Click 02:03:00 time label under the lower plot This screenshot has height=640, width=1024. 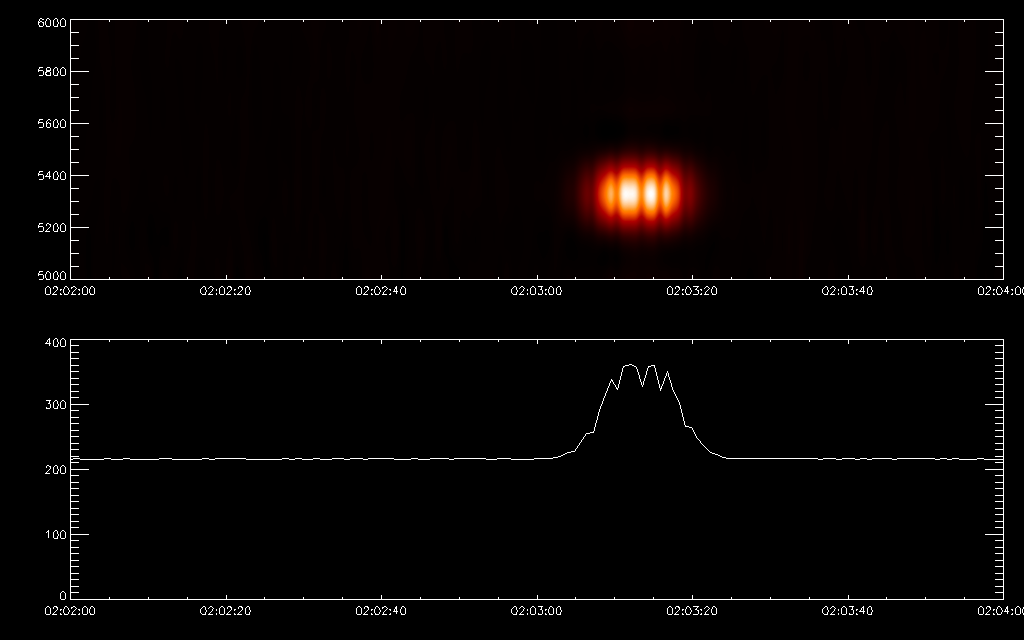(x=537, y=608)
